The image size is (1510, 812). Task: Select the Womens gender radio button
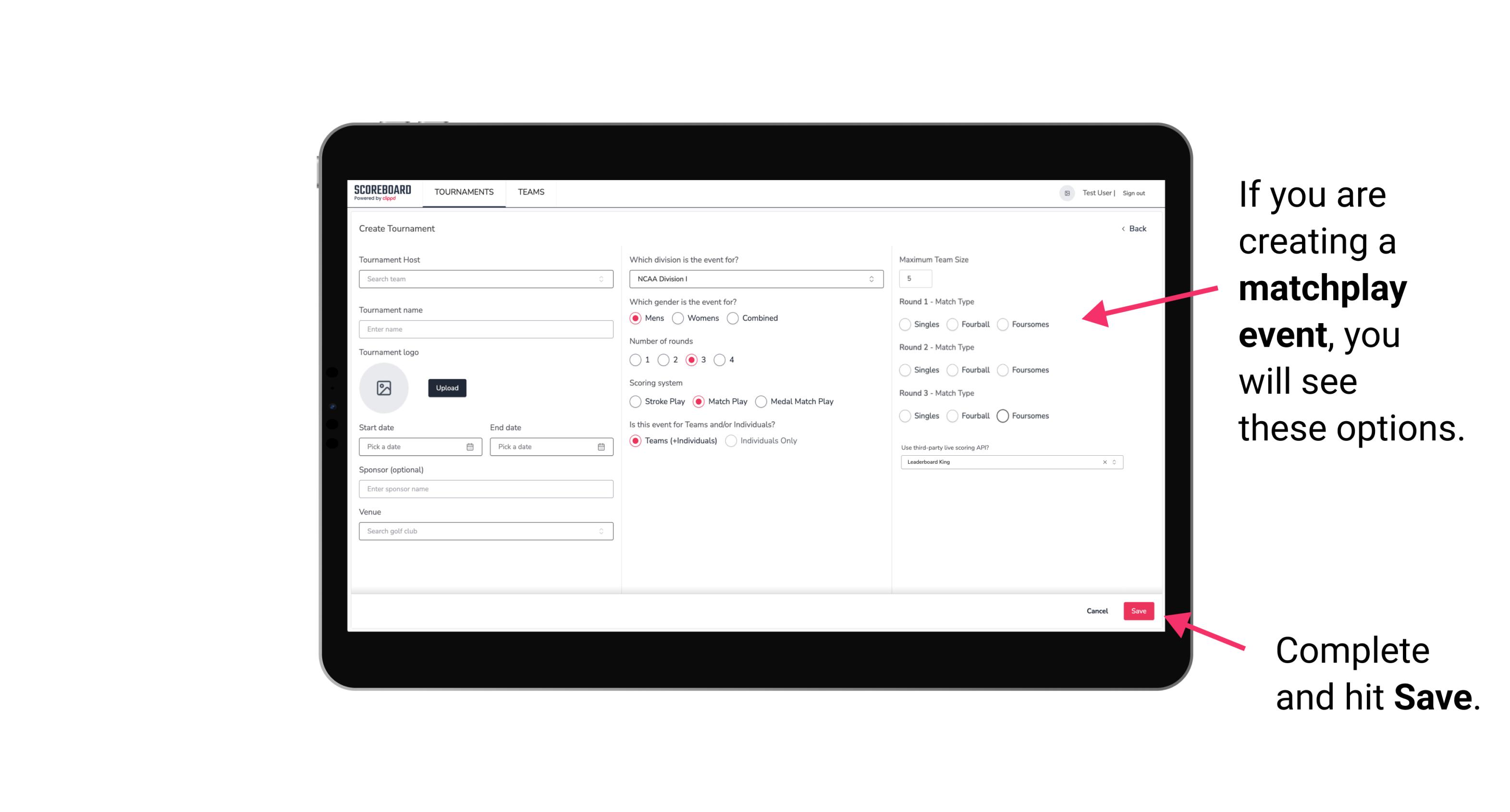coord(676,318)
